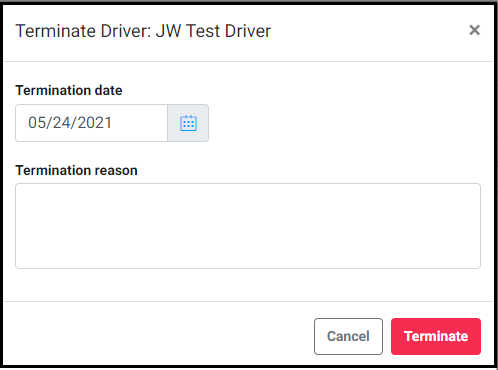The width and height of the screenshot is (498, 370).
Task: Choose the white Cancel button
Action: pos(348,336)
